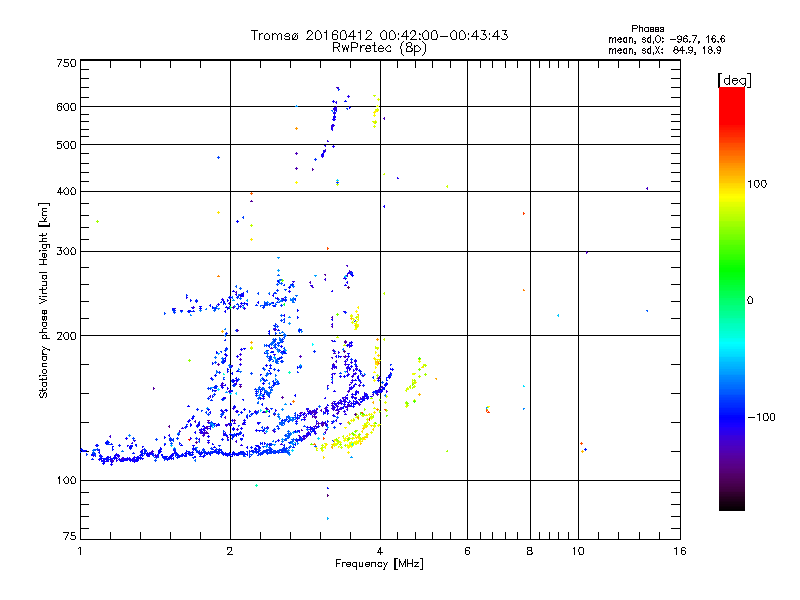Click the red region of the colorbar
This screenshot has width=800, height=600.
click(732, 107)
